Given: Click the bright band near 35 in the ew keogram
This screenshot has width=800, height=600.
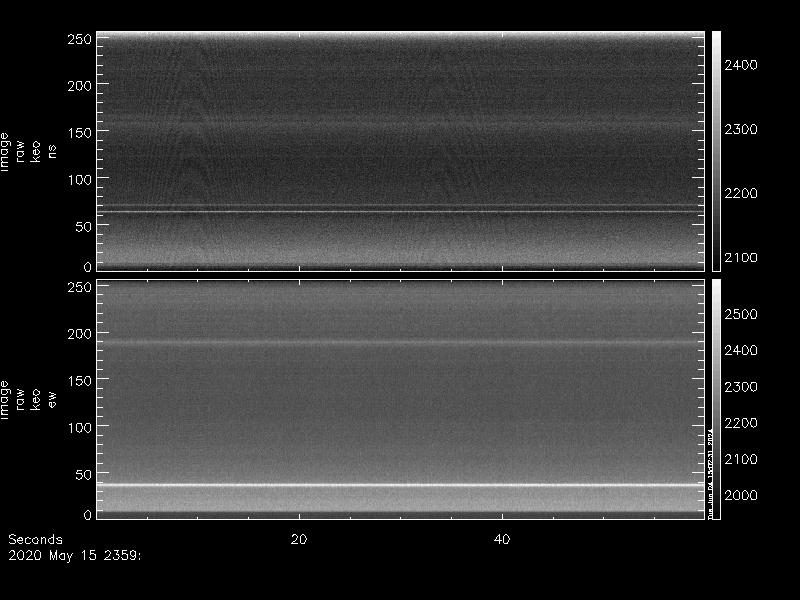Looking at the screenshot, I should click(x=400, y=485).
